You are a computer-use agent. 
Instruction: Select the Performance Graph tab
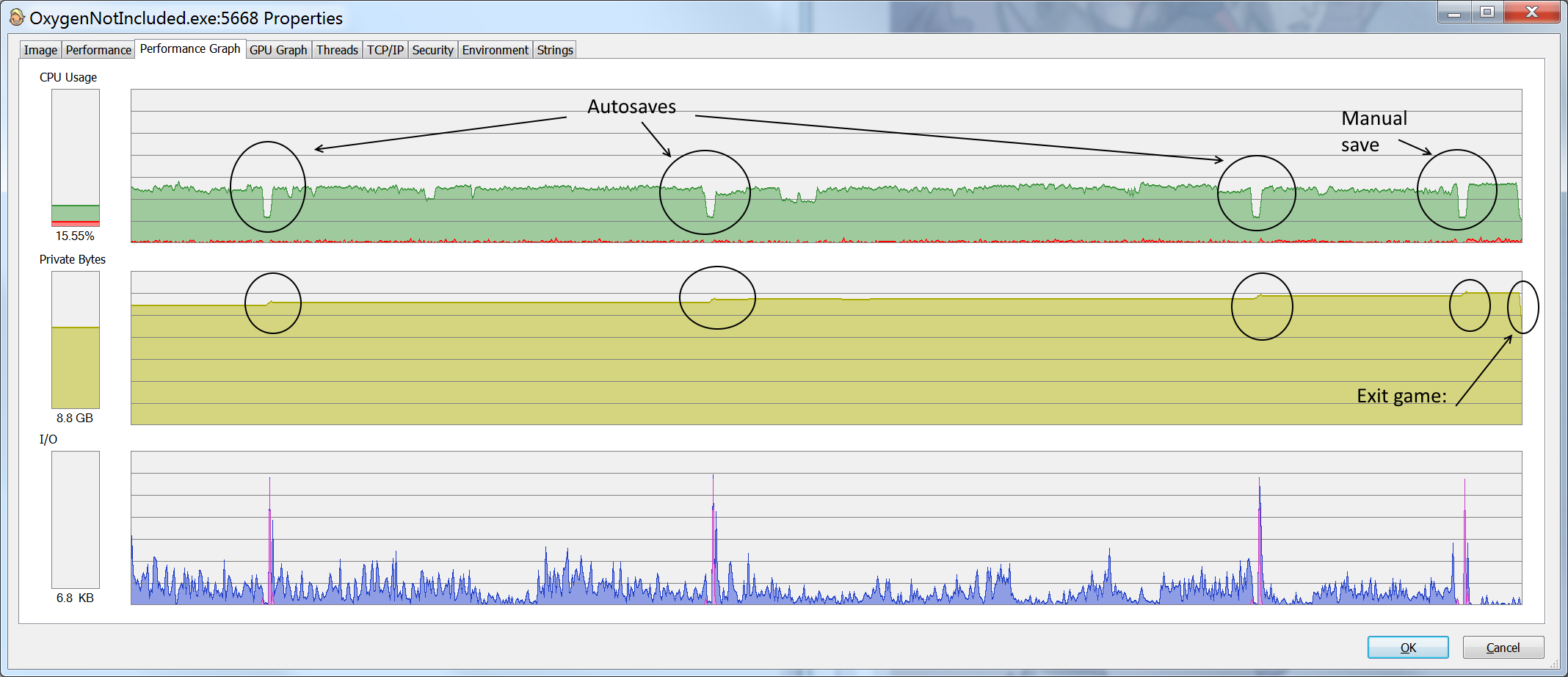(x=189, y=49)
